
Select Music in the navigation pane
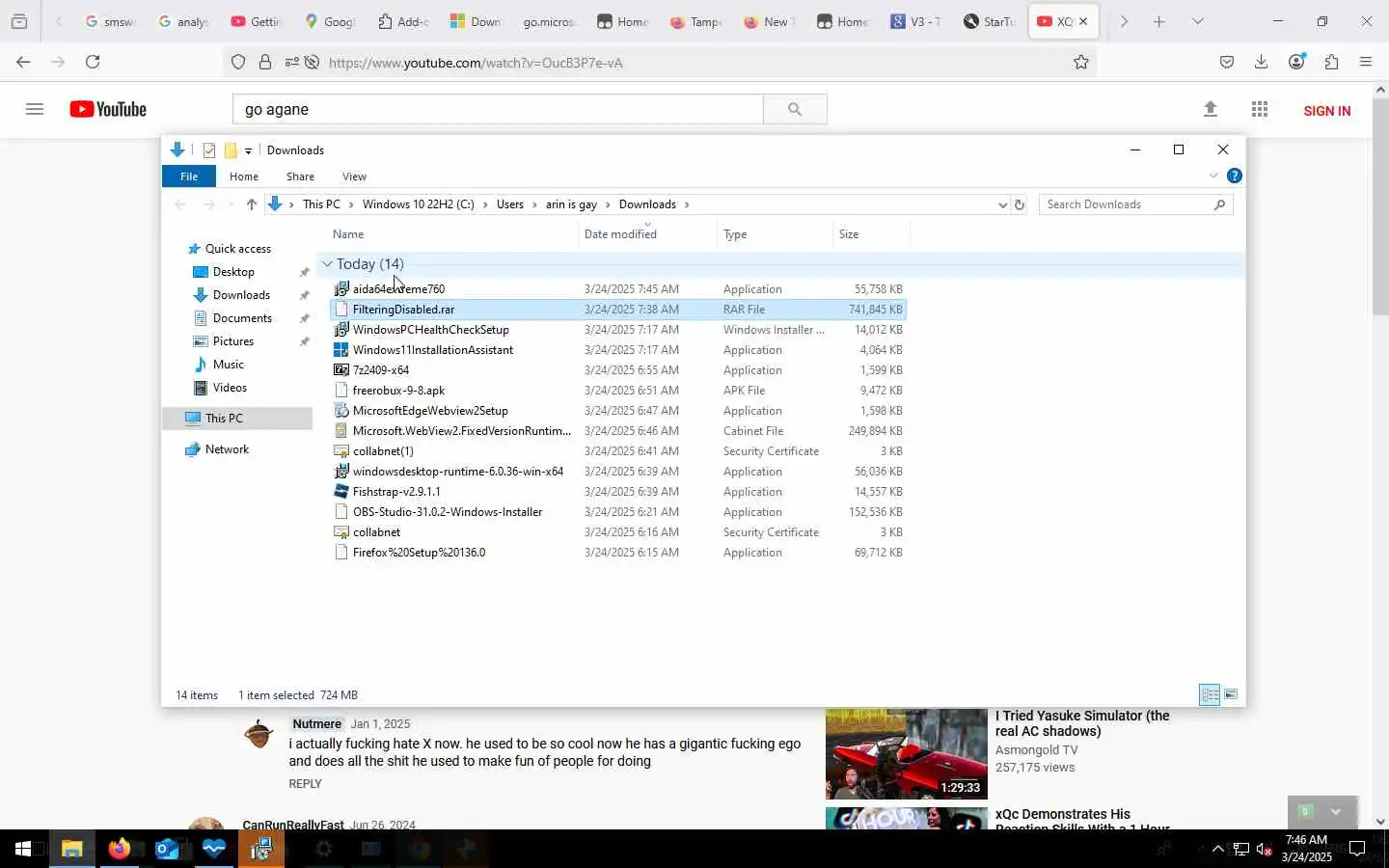pyautogui.click(x=229, y=365)
